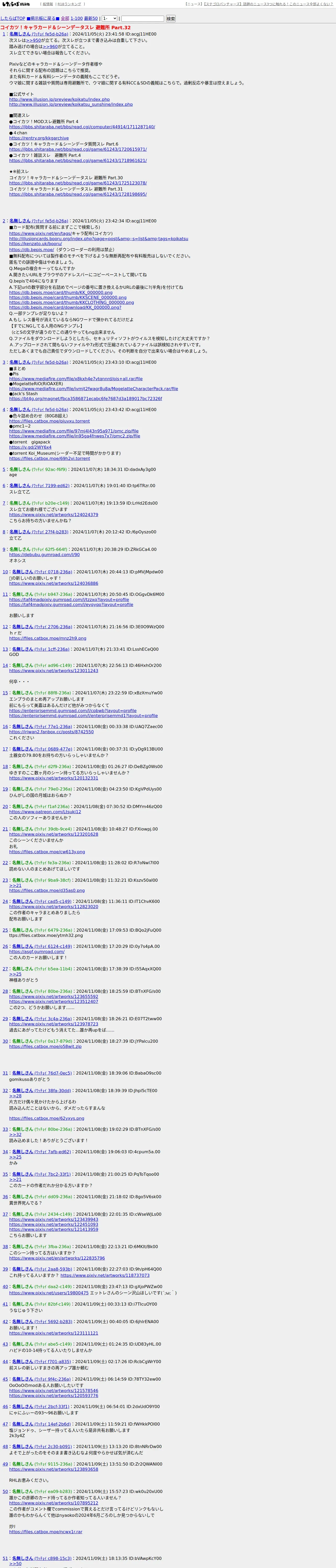The width and height of the screenshot is (336, 1568).
Task: Follow the >>50 anchor in post 51
Action: (15, 1564)
